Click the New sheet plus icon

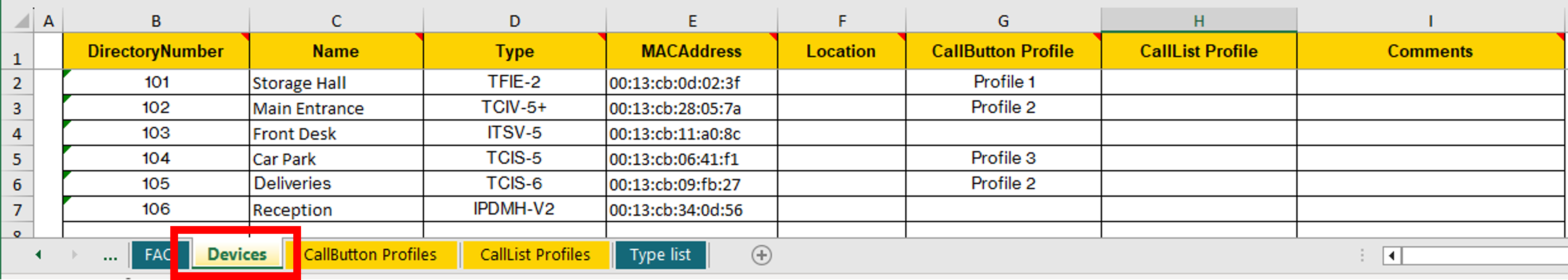[761, 255]
